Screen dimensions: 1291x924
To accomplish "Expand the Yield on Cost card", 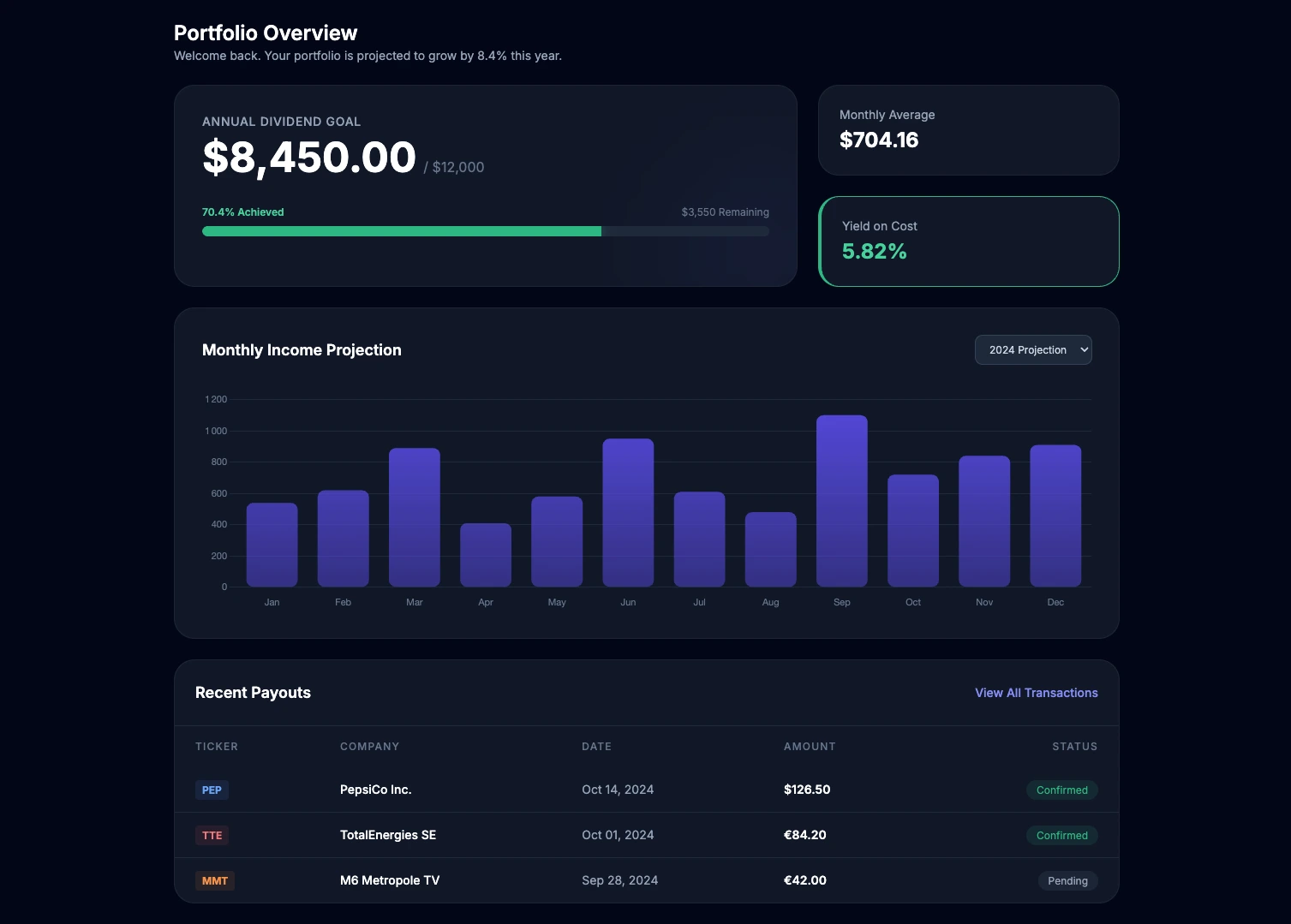I will [968, 241].
